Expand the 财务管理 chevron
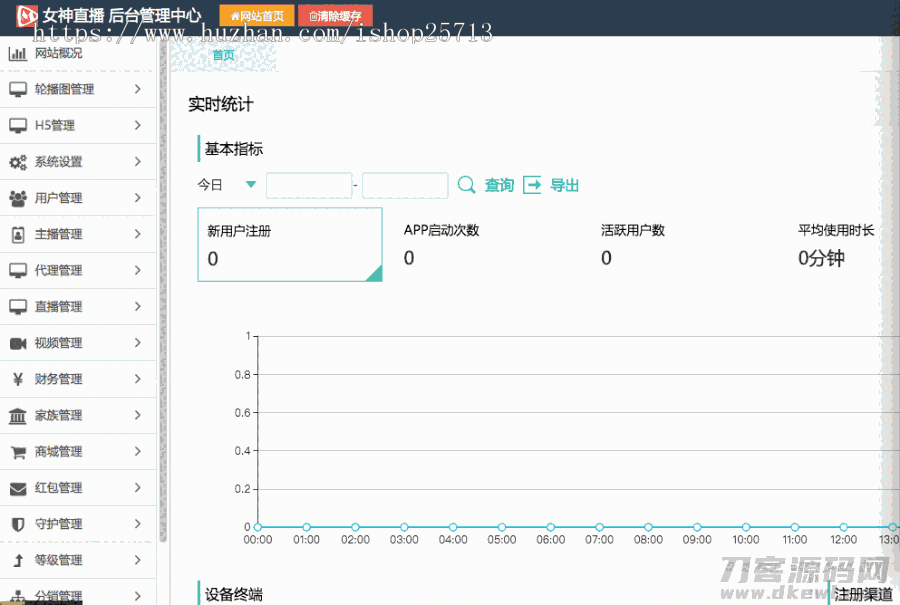 (x=138, y=379)
